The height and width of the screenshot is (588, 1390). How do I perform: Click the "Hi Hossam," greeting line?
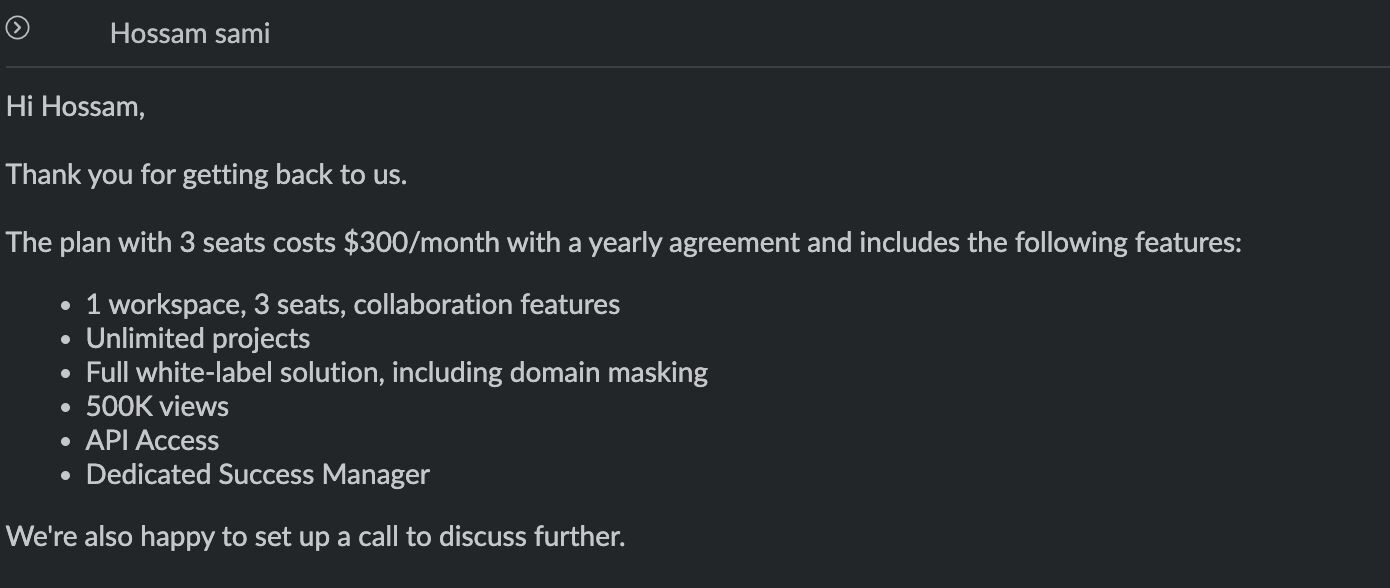coord(76,106)
